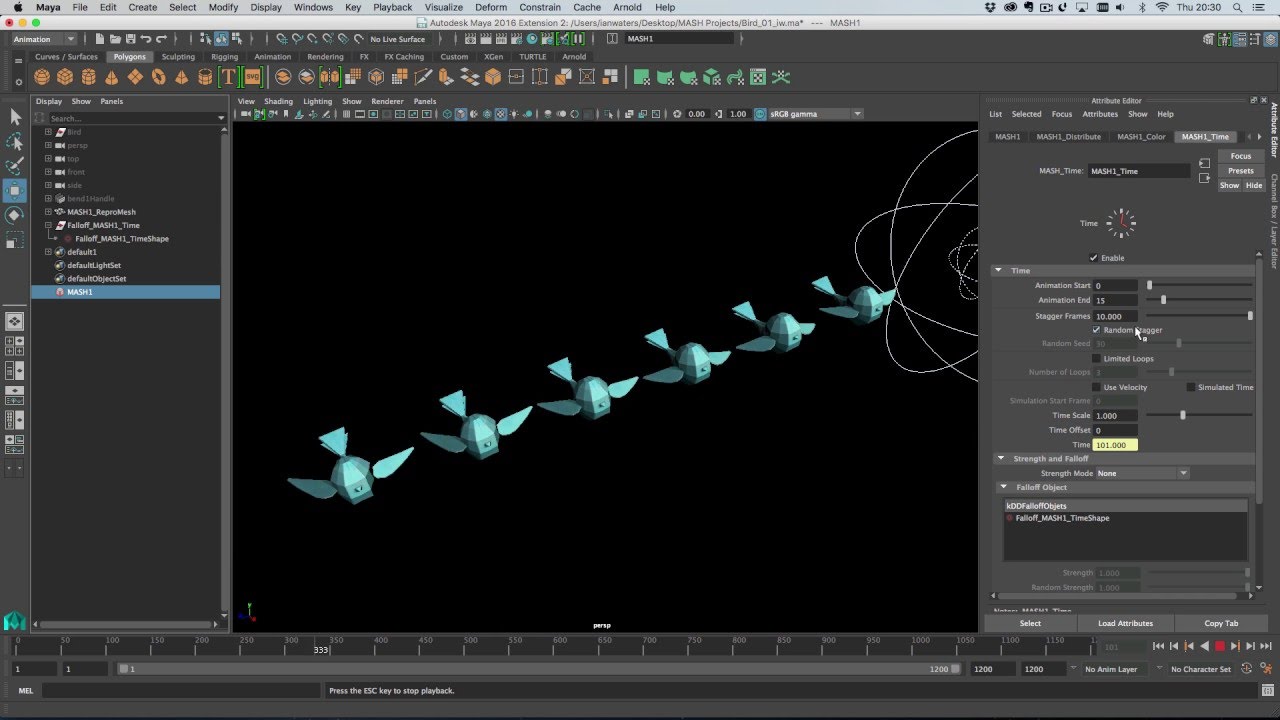
Task: Create a polygon cube from the shelf
Action: [x=65, y=77]
